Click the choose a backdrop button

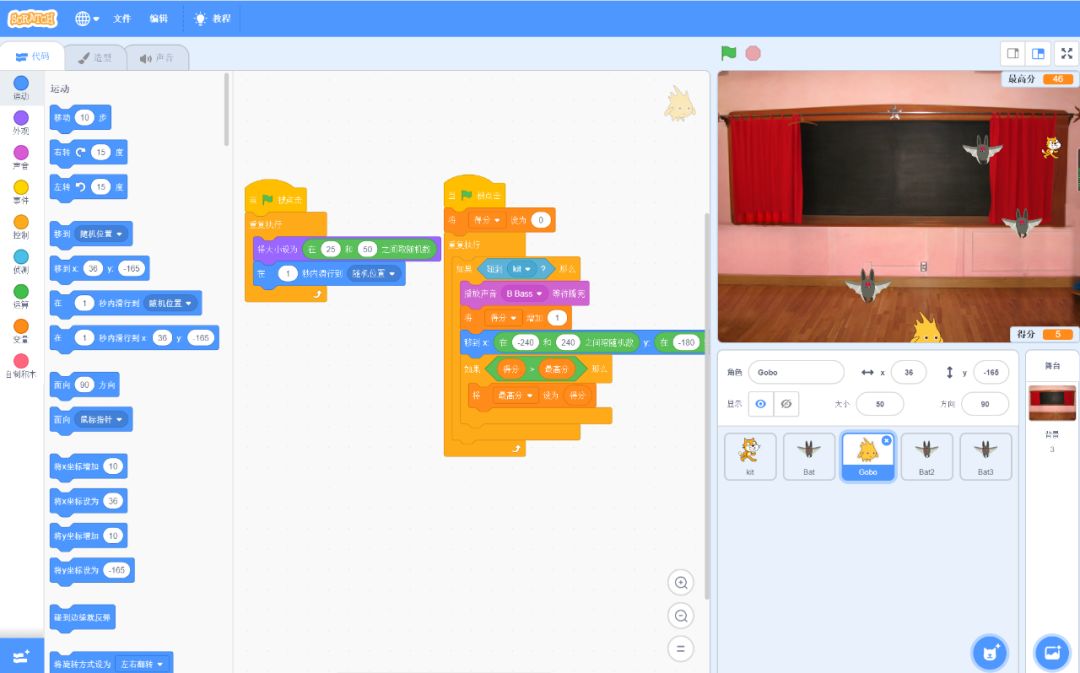pyautogui.click(x=1052, y=652)
